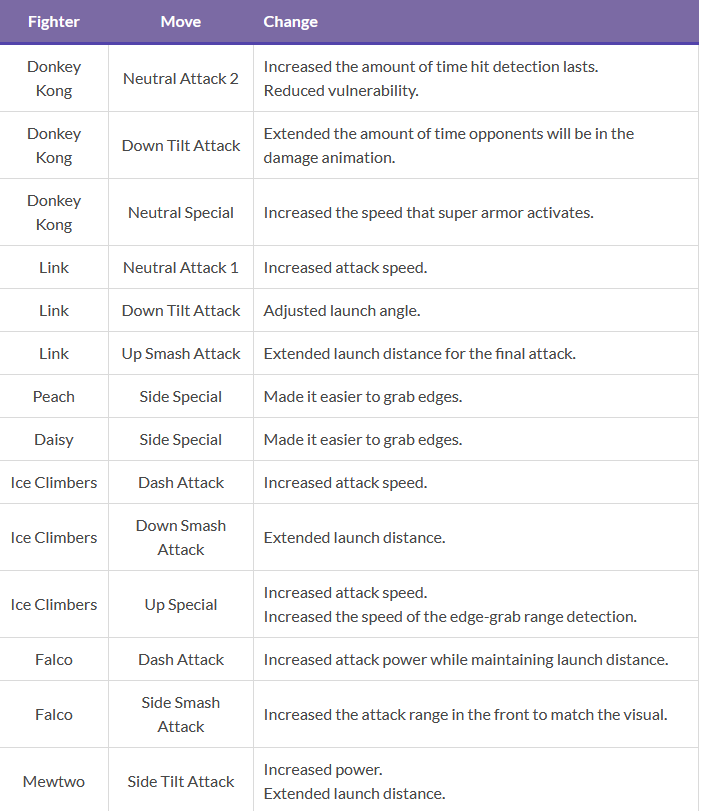
Task: Select the Adjusted launch angle change
Action: pos(342,310)
